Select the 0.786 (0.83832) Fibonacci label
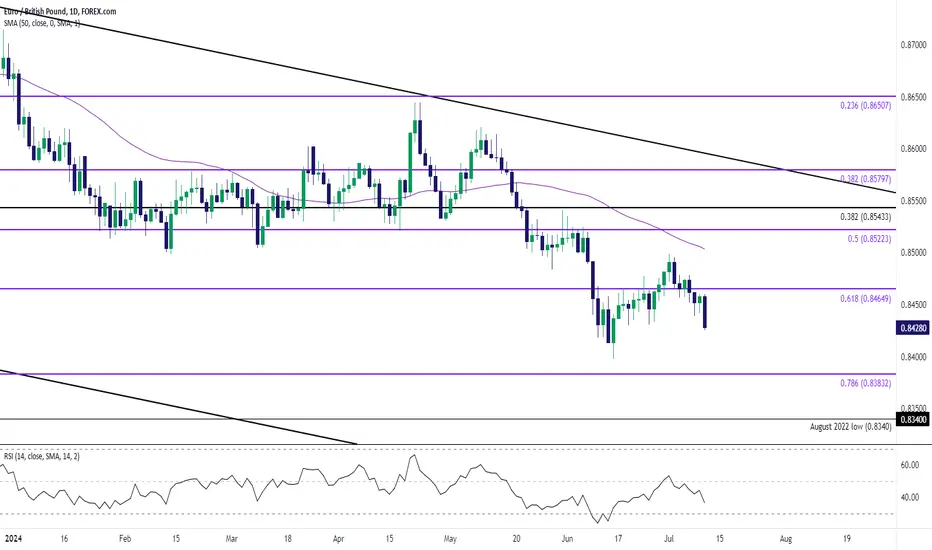 click(865, 384)
